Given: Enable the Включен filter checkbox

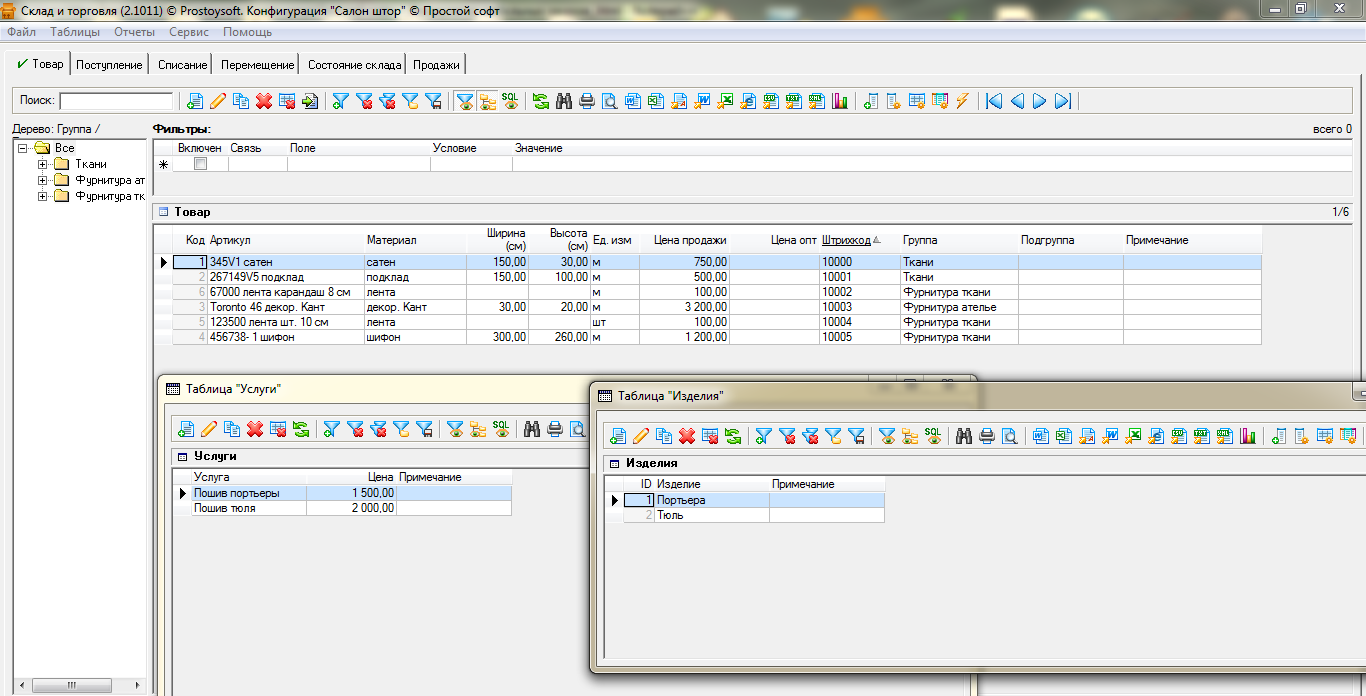Looking at the screenshot, I should coord(200,164).
